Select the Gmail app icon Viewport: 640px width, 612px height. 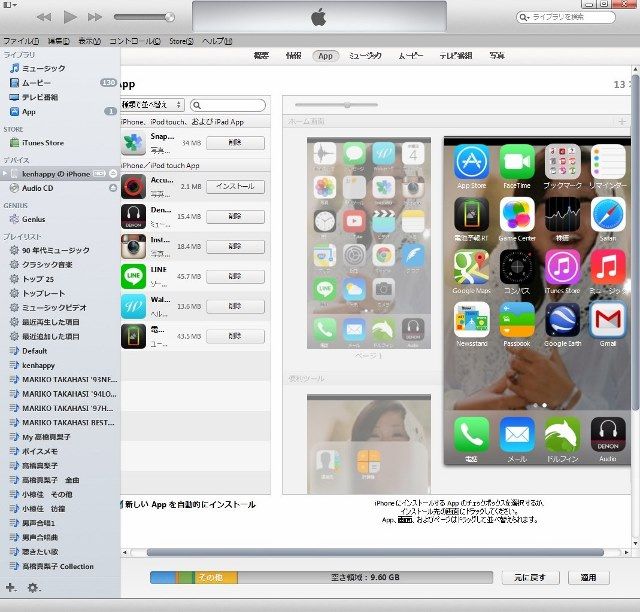[608, 320]
